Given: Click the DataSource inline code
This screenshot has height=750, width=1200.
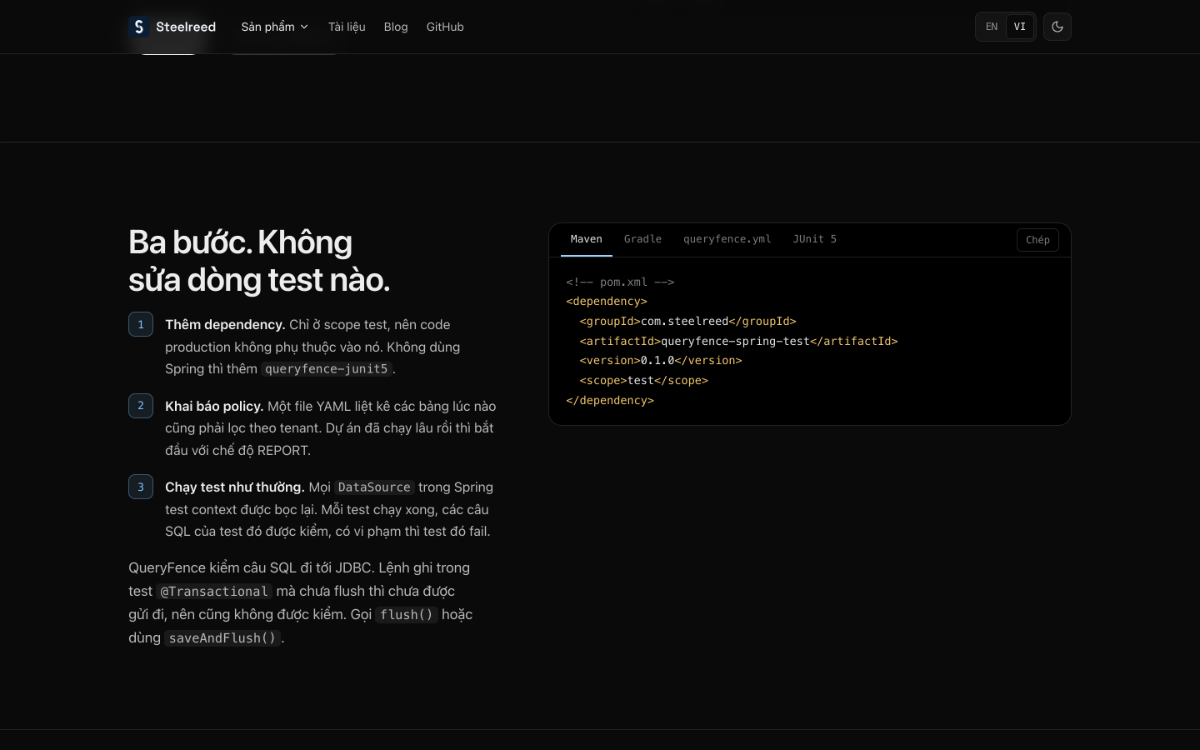Looking at the screenshot, I should (374, 487).
